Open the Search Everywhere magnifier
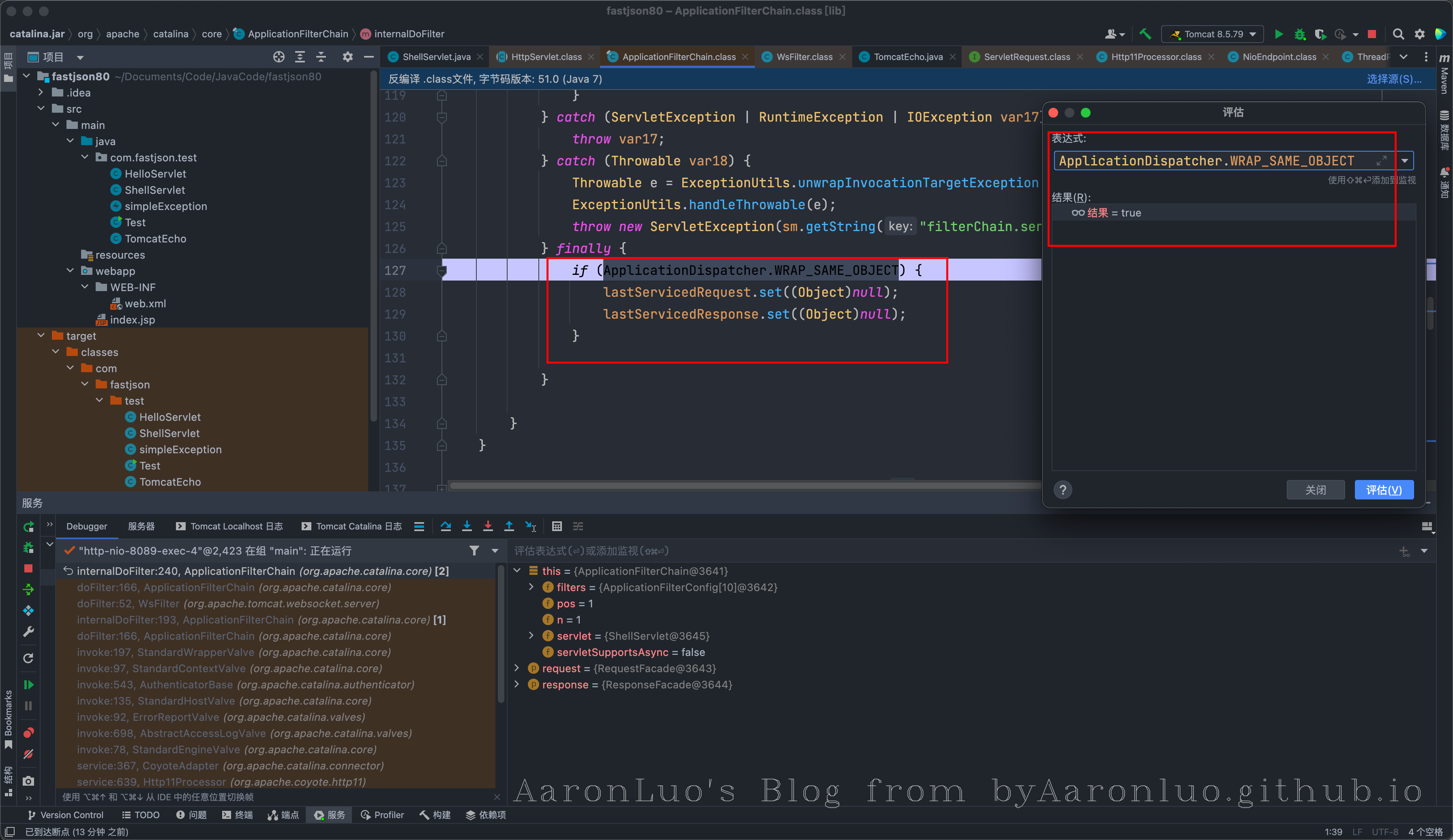 coord(1398,34)
